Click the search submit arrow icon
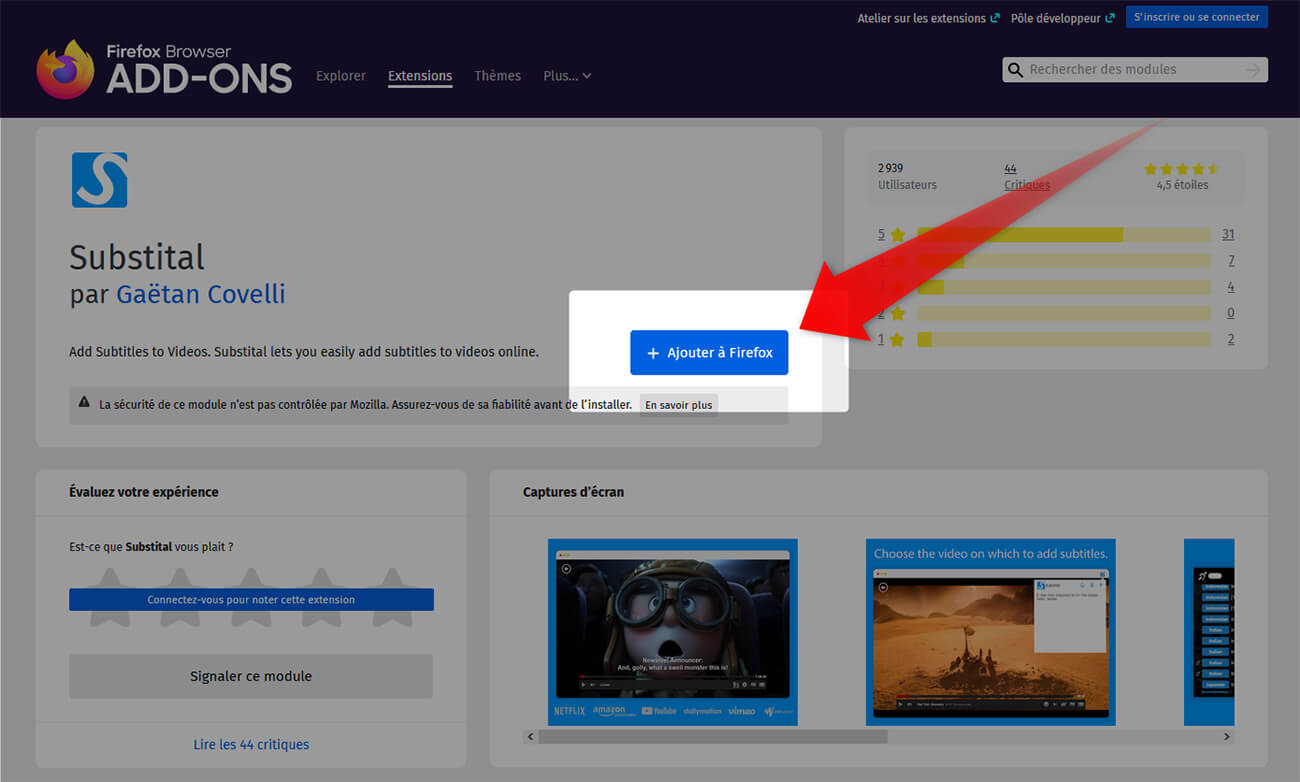1300x782 pixels. (x=1253, y=70)
